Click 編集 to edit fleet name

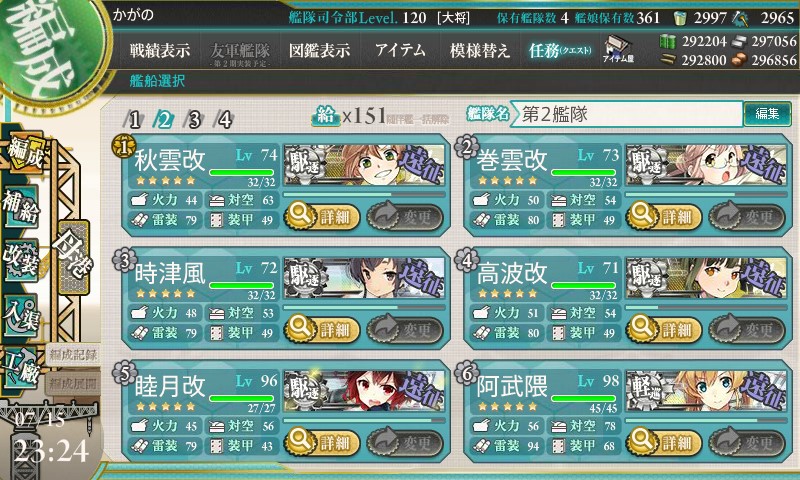[767, 113]
